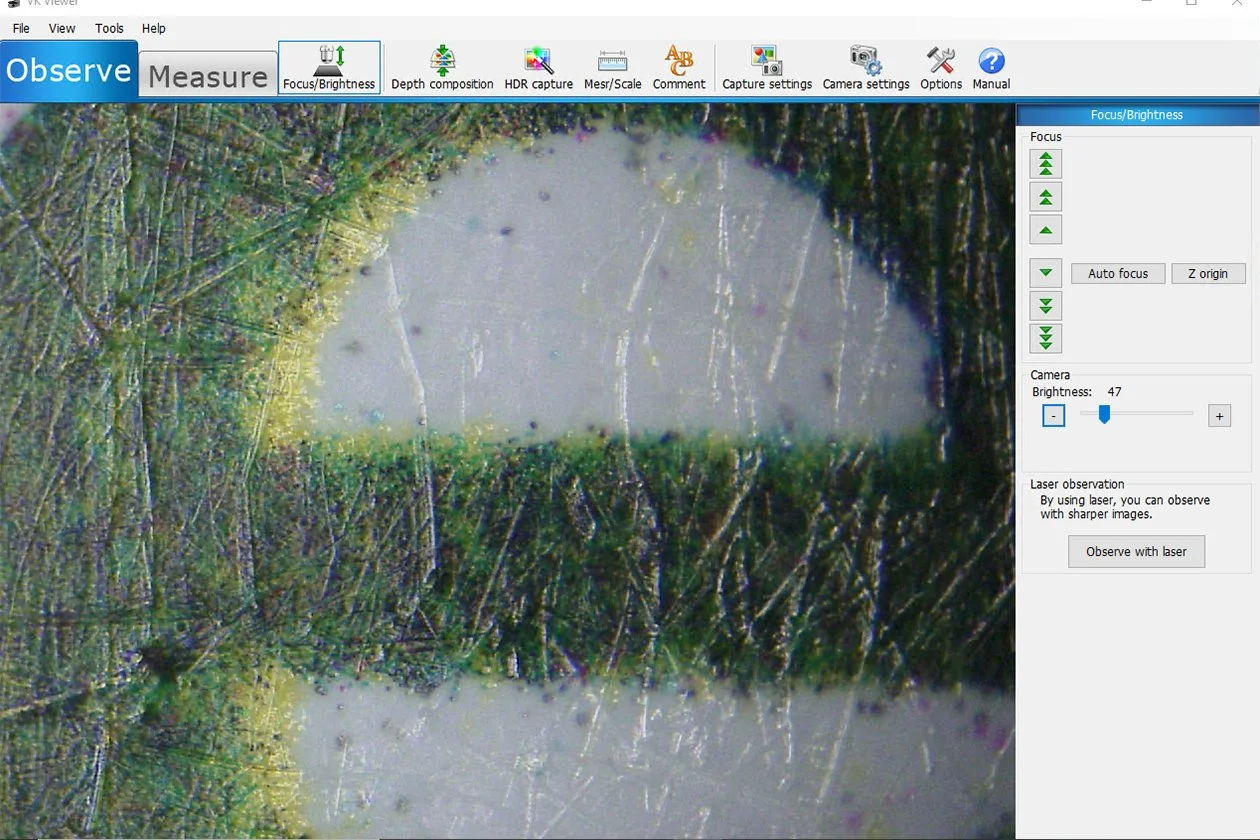The image size is (1260, 840).
Task: Move focus down with triple-arrow button
Action: tap(1046, 338)
